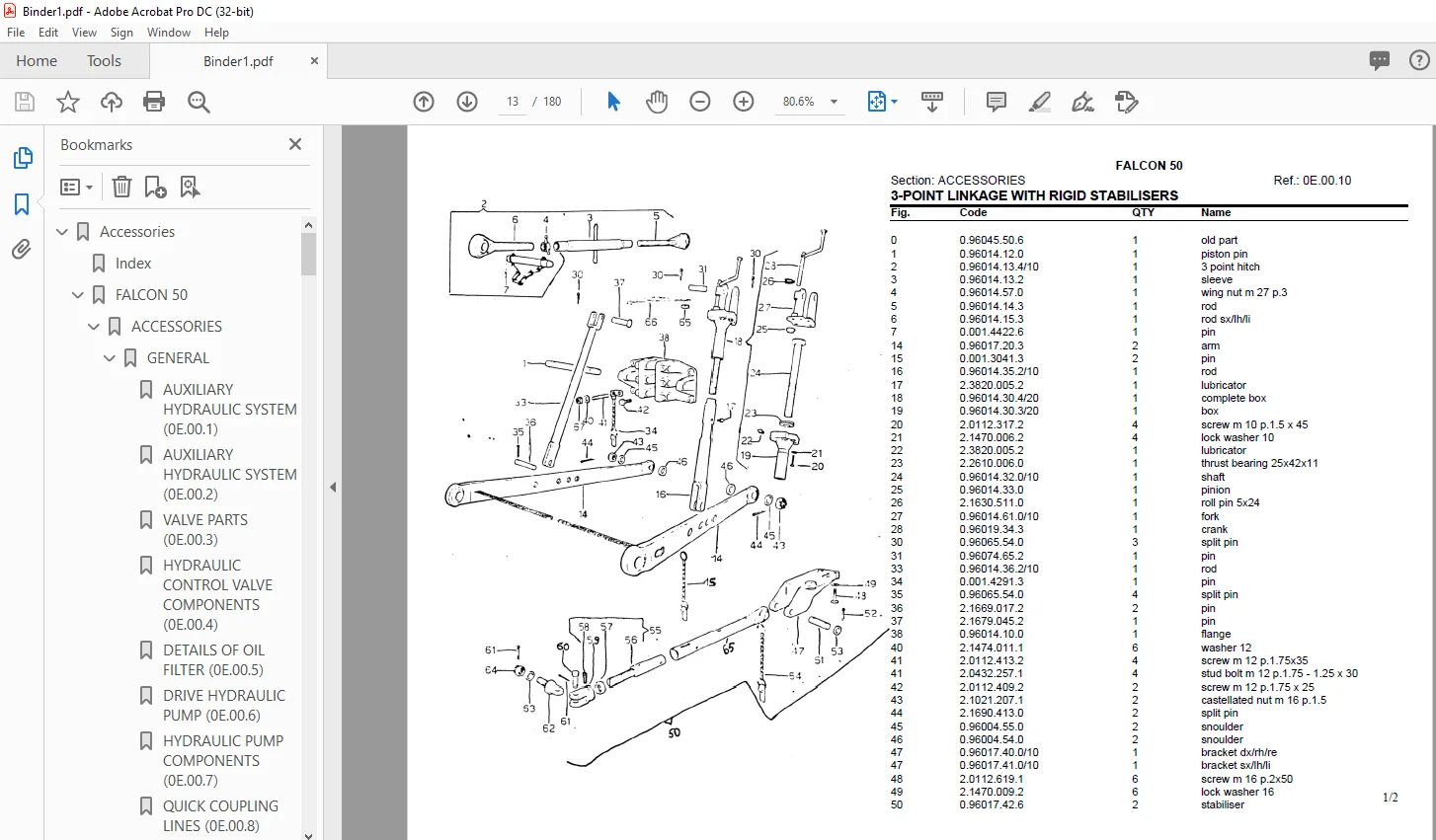1436x840 pixels.
Task: Add a new bookmark
Action: (x=155, y=187)
